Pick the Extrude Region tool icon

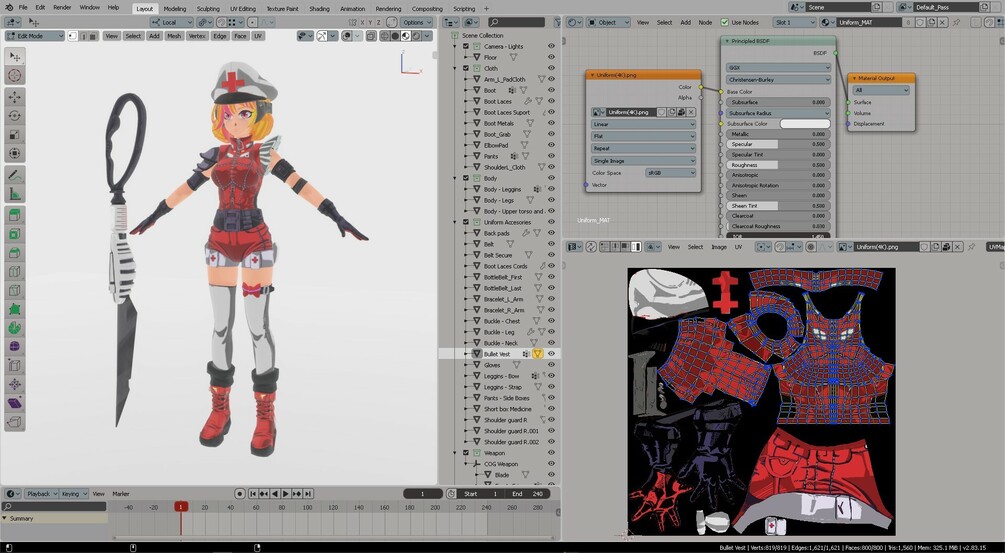(x=15, y=215)
